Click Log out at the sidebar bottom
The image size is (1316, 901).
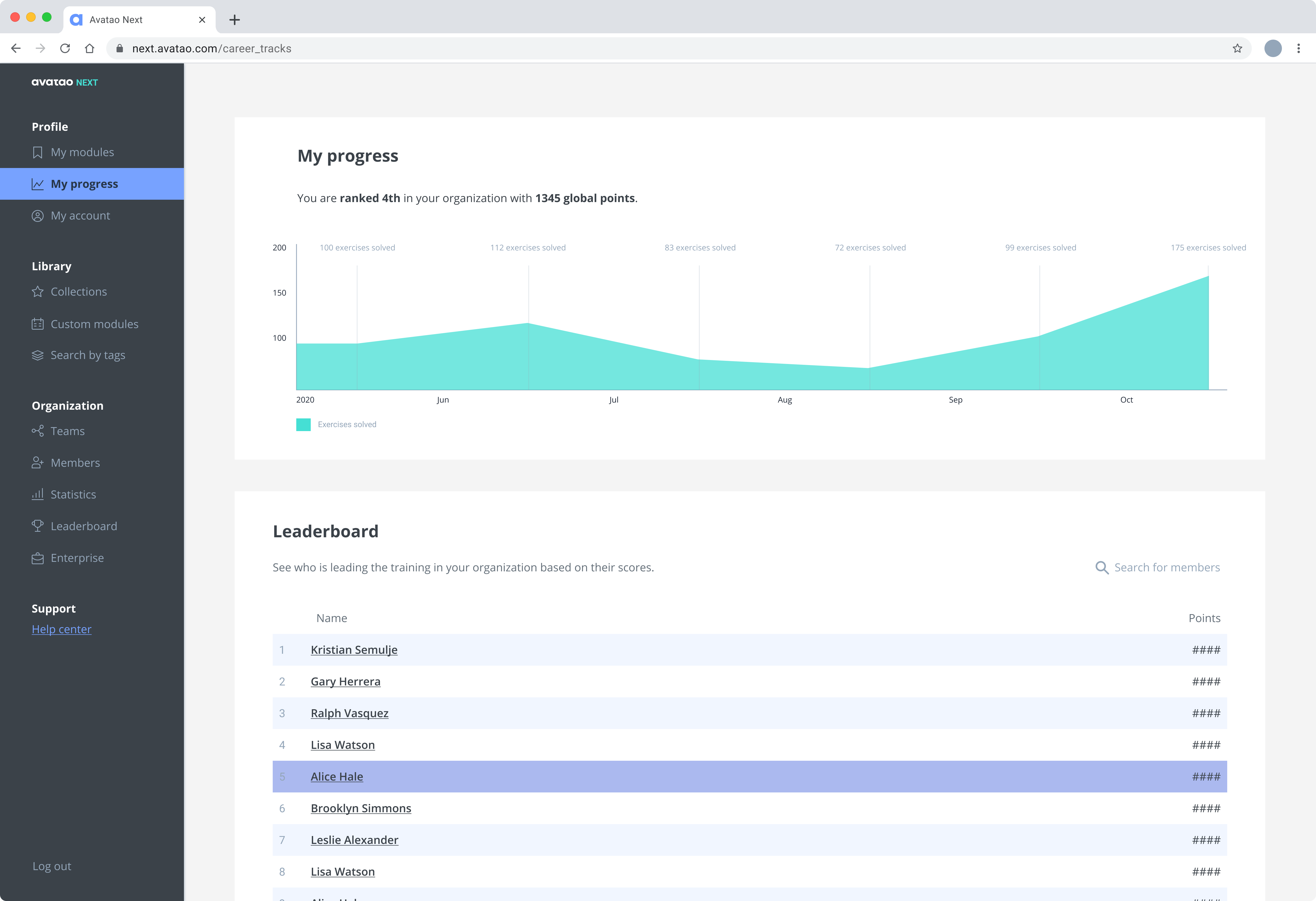(52, 866)
